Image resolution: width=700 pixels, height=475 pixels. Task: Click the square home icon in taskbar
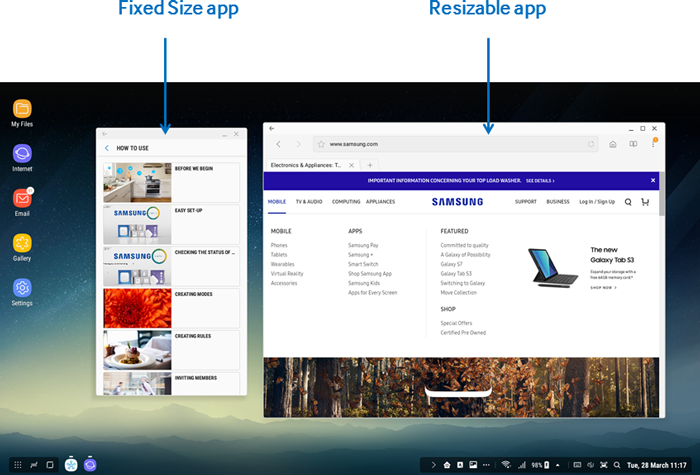click(50, 465)
